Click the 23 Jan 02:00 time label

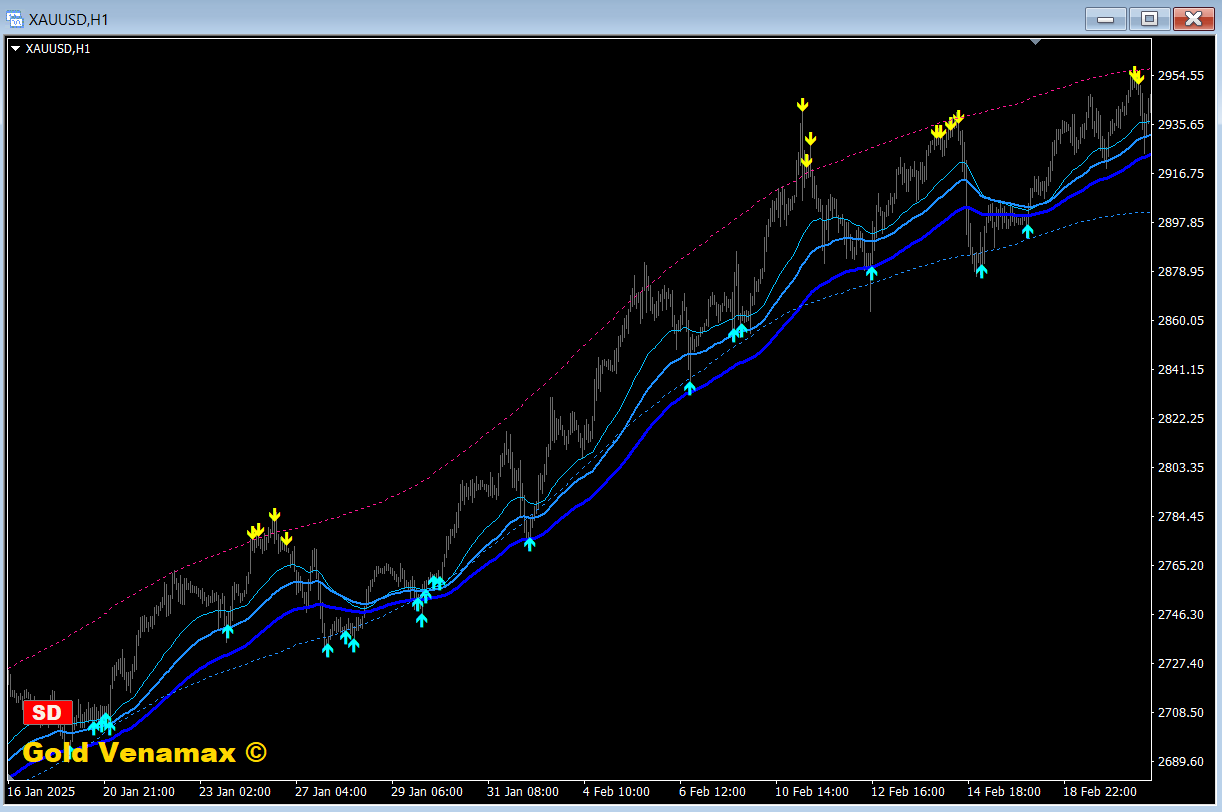[235, 792]
